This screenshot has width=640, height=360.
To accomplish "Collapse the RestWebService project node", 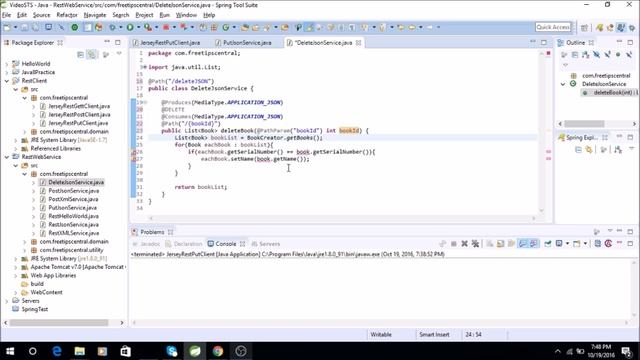I will [x=7, y=157].
